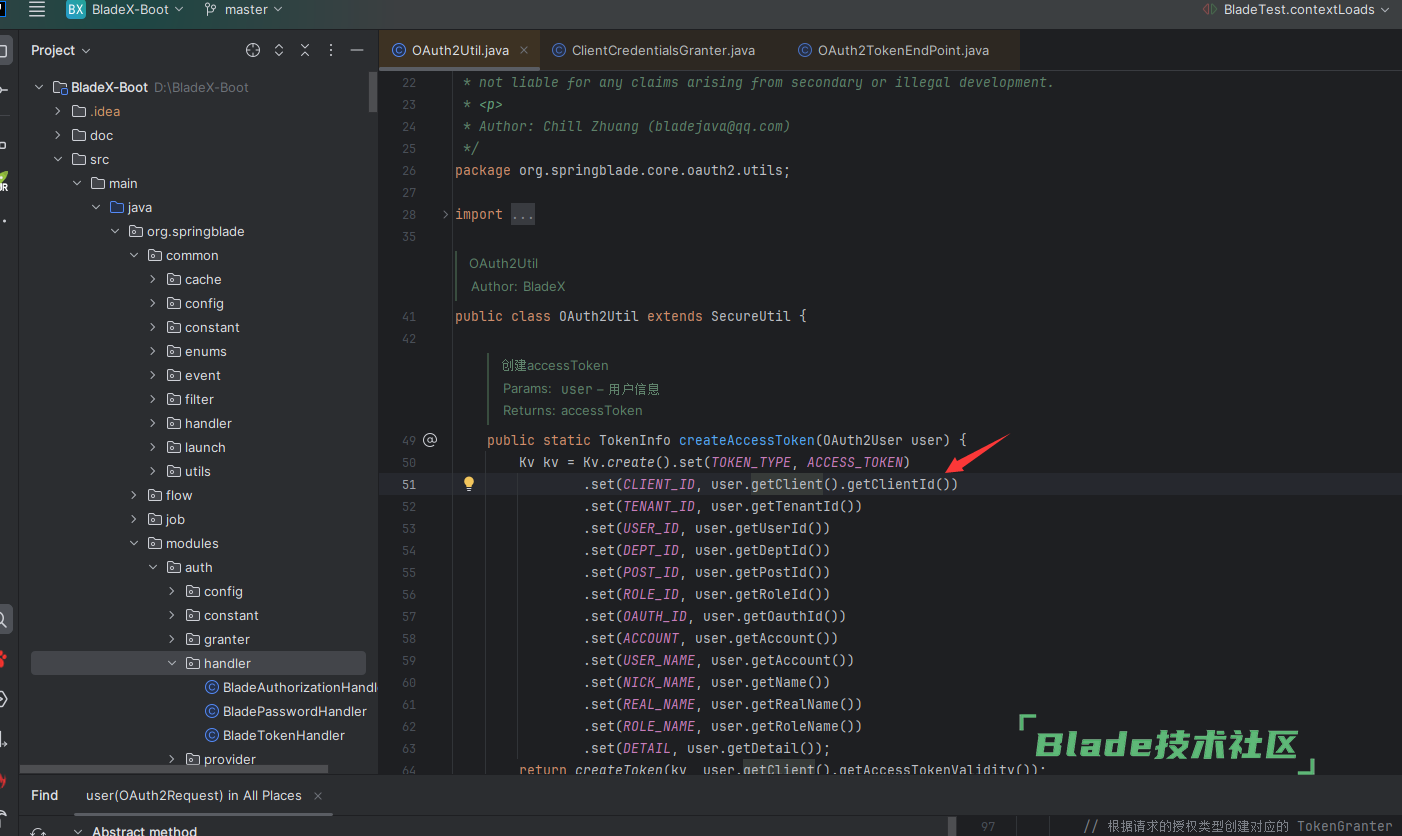Expand the doc folder arrow
The width and height of the screenshot is (1402, 836).
point(58,135)
